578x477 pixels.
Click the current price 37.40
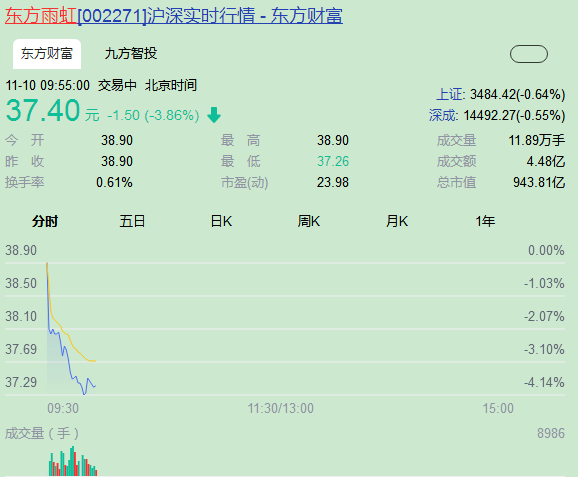click(43, 110)
